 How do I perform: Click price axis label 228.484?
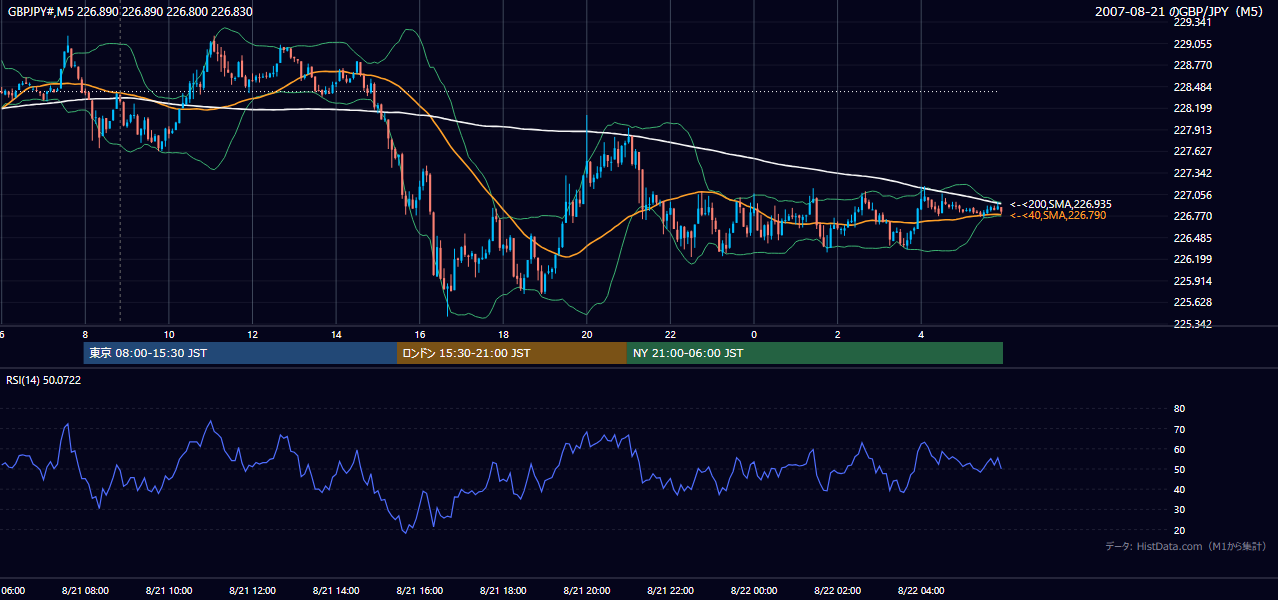tap(1192, 87)
